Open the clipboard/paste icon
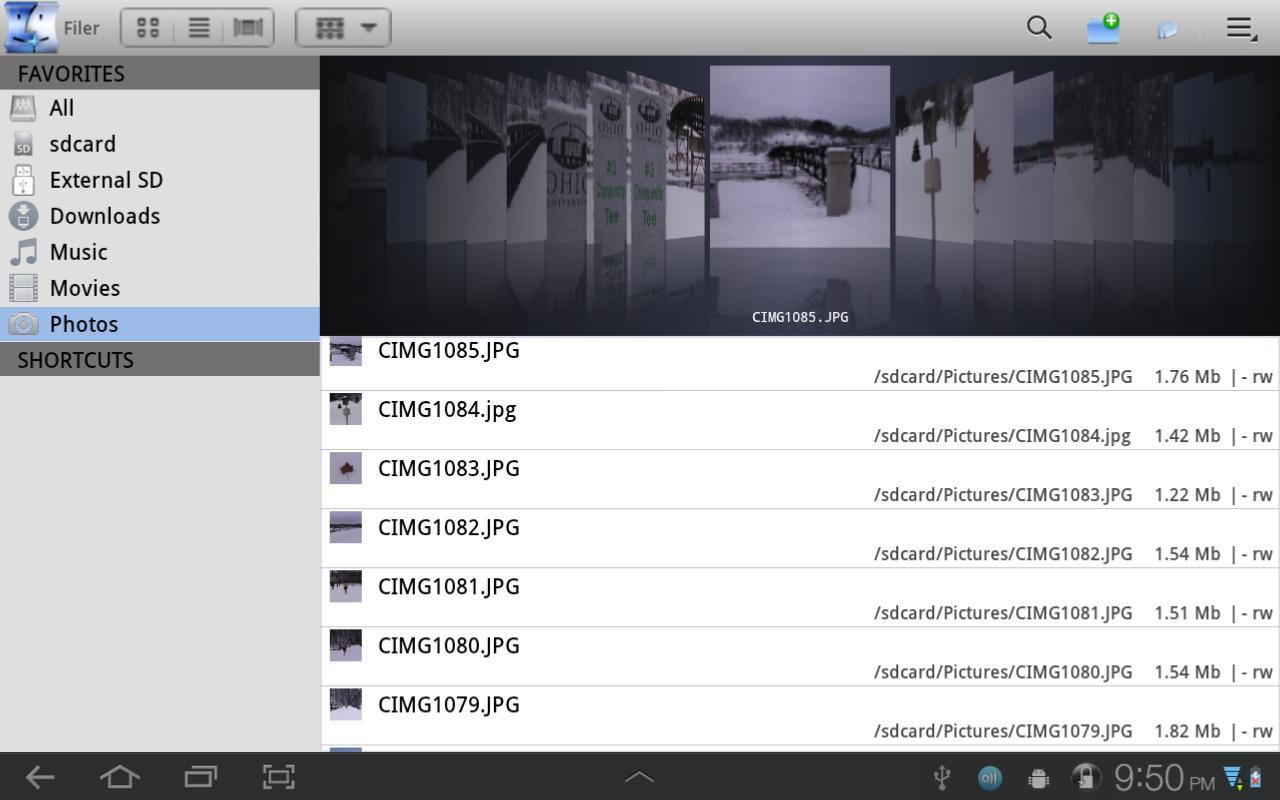Viewport: 1280px width, 800px height. tap(1168, 29)
